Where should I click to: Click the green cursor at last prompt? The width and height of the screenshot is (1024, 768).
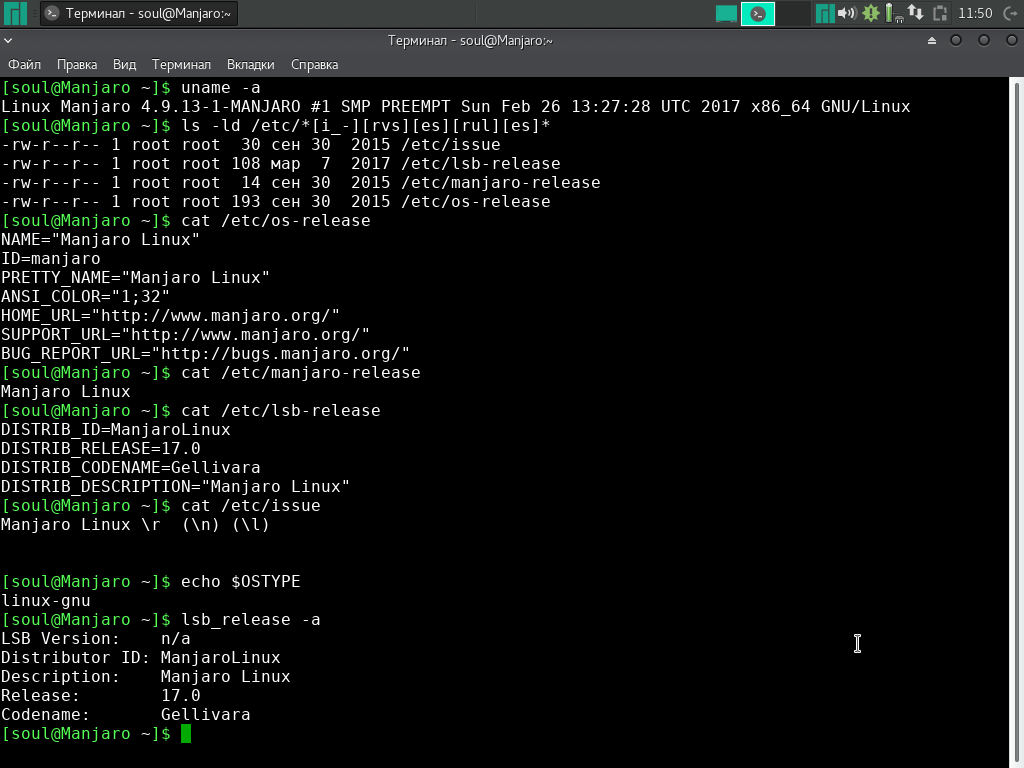click(186, 733)
